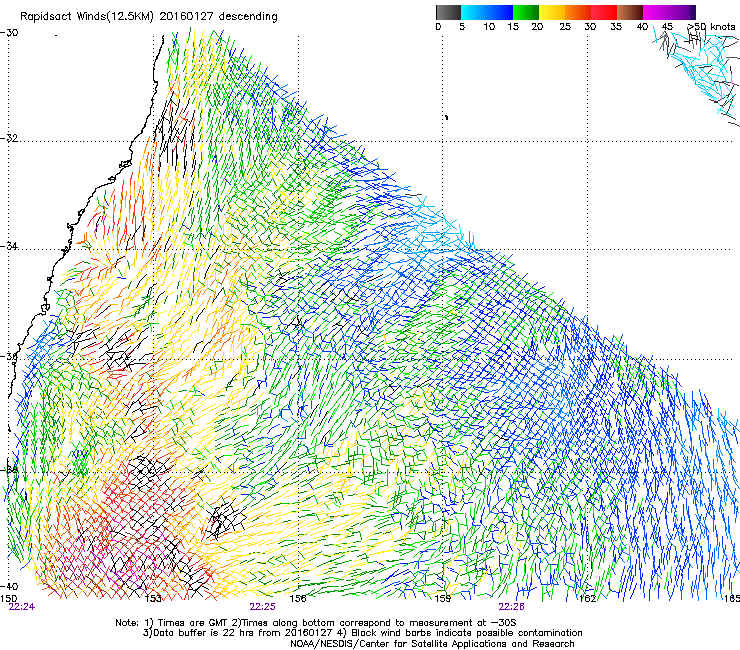Click the orange 25-30 knots color segment
Screen dimensions: 740x650
click(x=578, y=12)
